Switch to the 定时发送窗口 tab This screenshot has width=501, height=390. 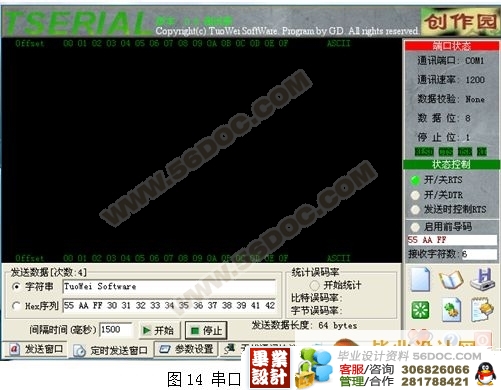(111, 350)
